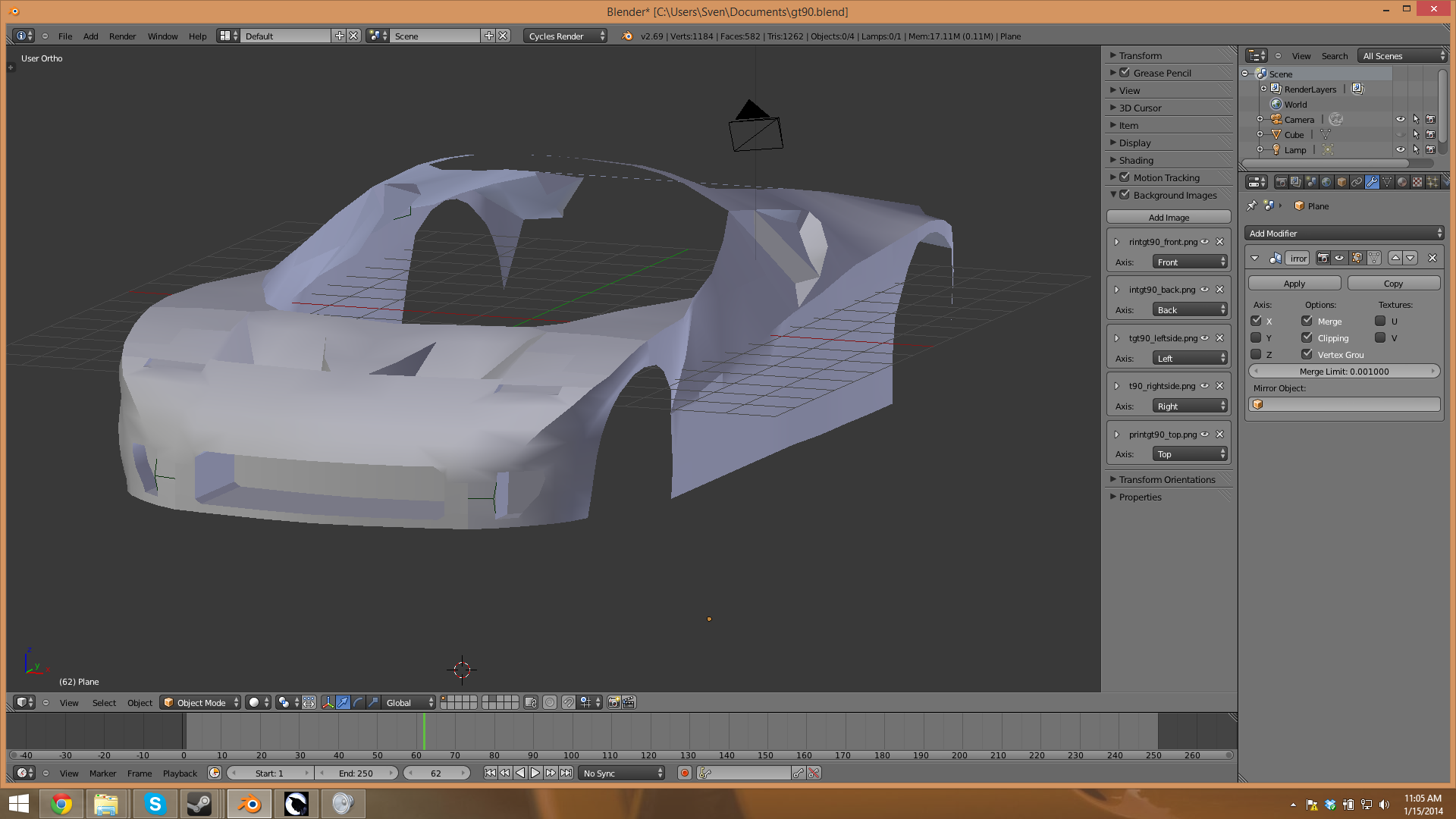Open the World properties tab
This screenshot has width=1456, height=819.
[1326, 182]
